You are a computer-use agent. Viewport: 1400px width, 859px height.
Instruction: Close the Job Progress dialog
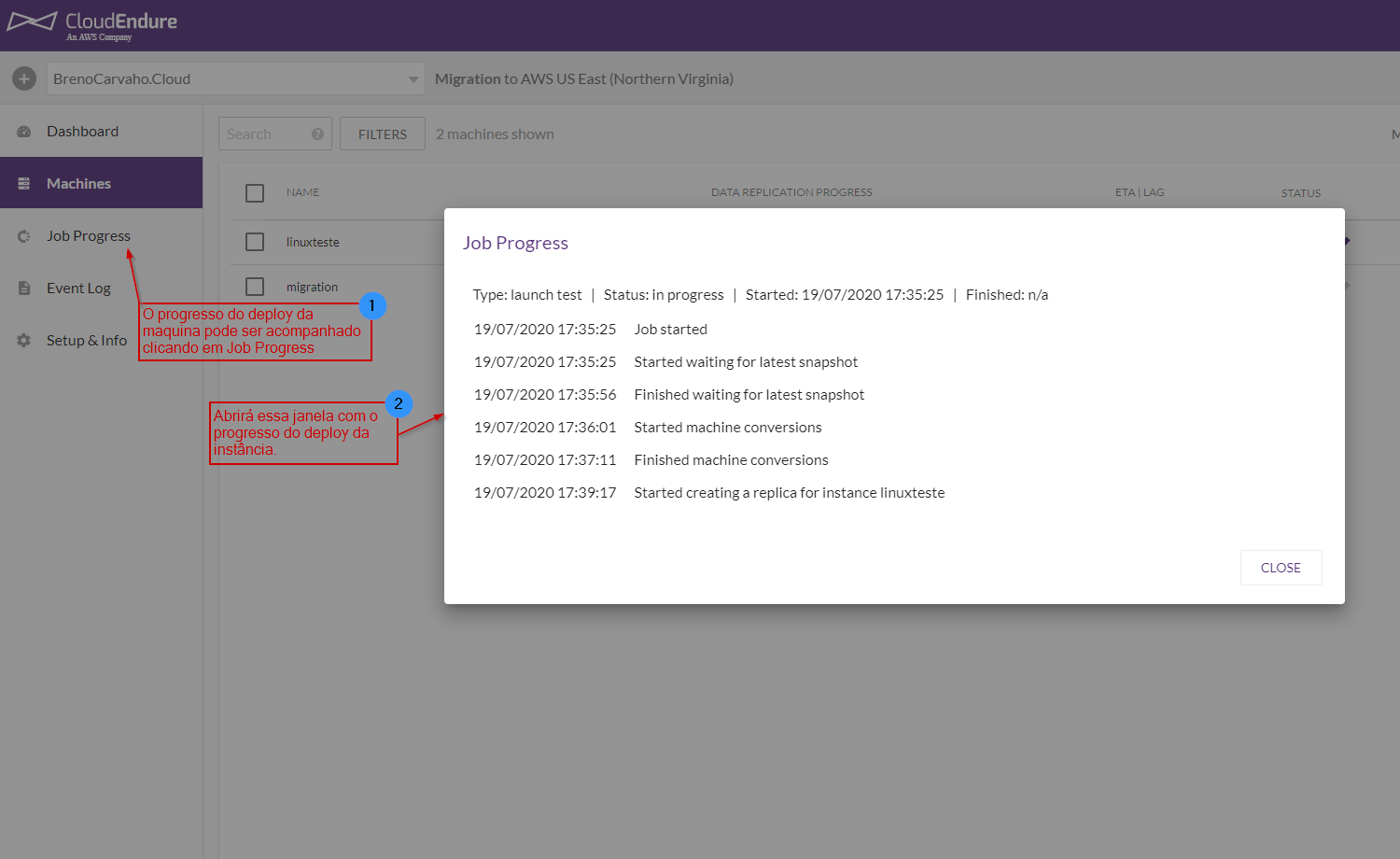(x=1281, y=568)
